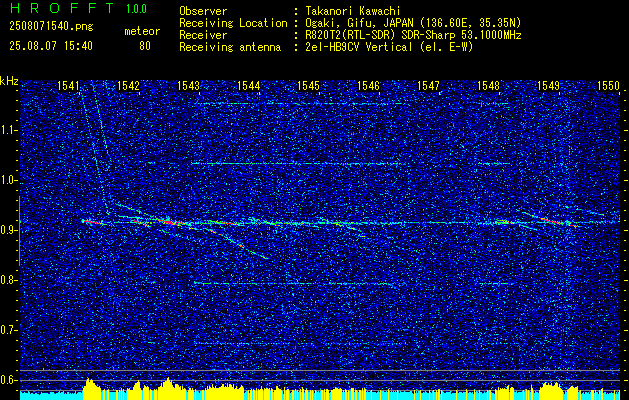The width and height of the screenshot is (629, 400).
Task: Click the HROFFT title text
Action: point(62,8)
